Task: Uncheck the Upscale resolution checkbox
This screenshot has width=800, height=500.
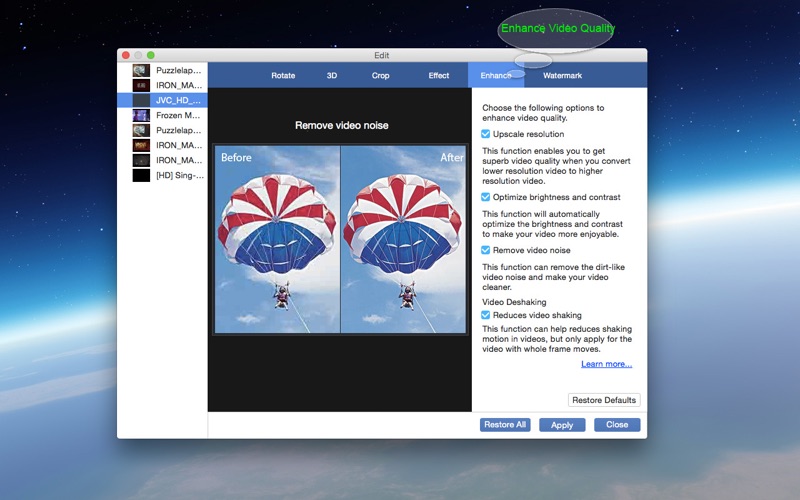Action: [486, 134]
